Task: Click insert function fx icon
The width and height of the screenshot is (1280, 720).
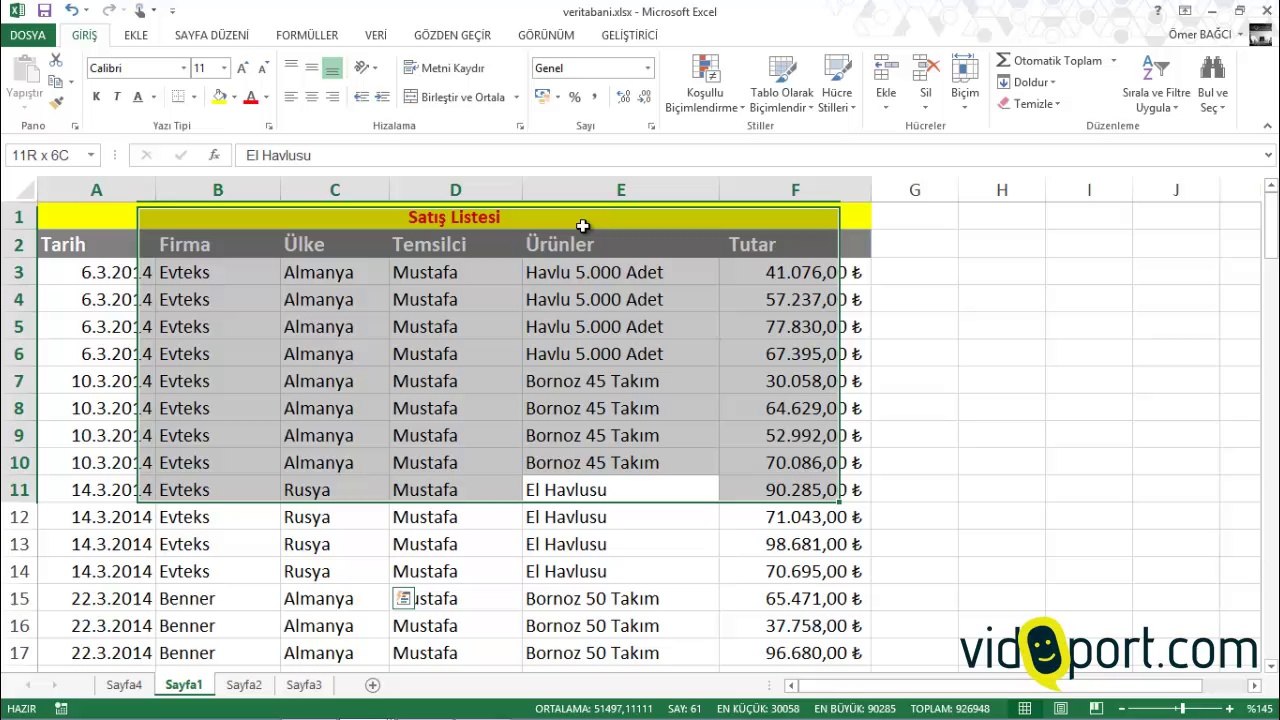Action: [x=214, y=155]
